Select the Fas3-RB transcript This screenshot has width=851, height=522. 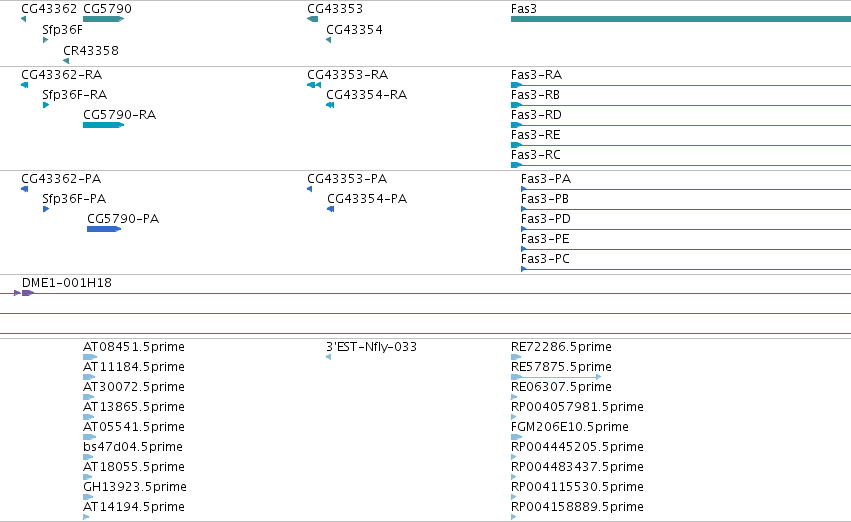click(x=535, y=94)
